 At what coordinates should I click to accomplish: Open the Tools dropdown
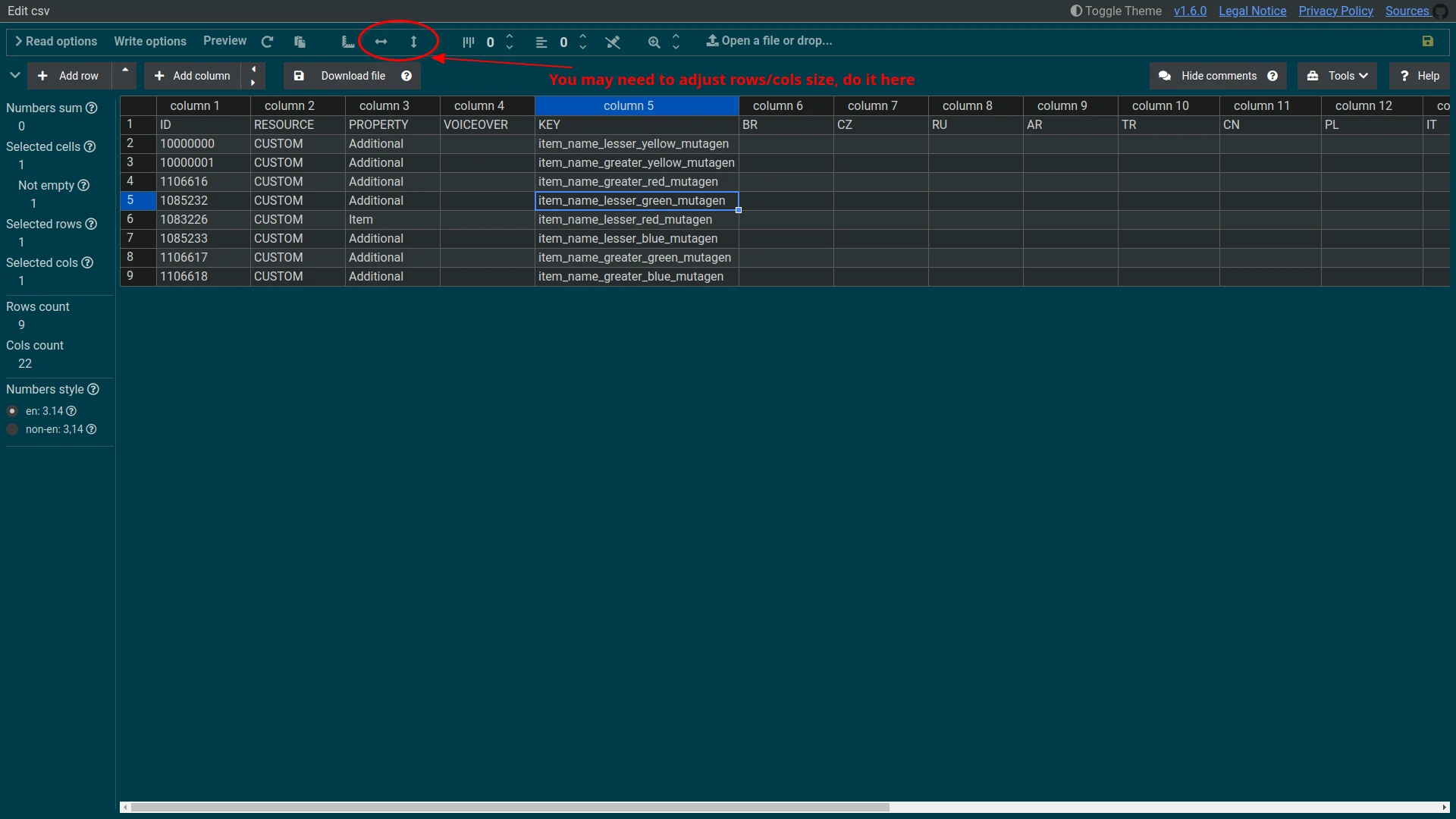click(1338, 76)
